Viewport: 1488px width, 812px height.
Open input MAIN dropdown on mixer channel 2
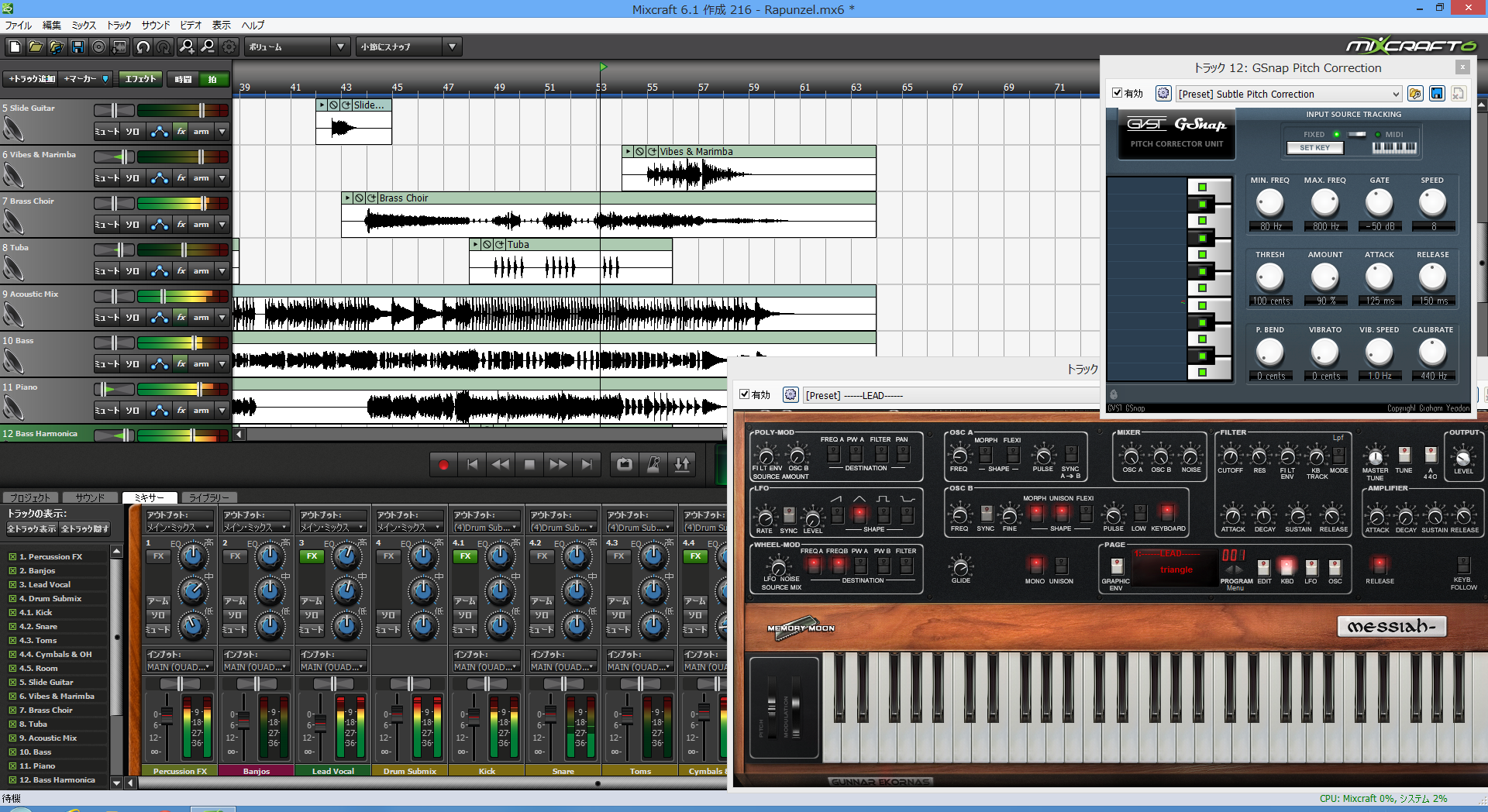[256, 667]
